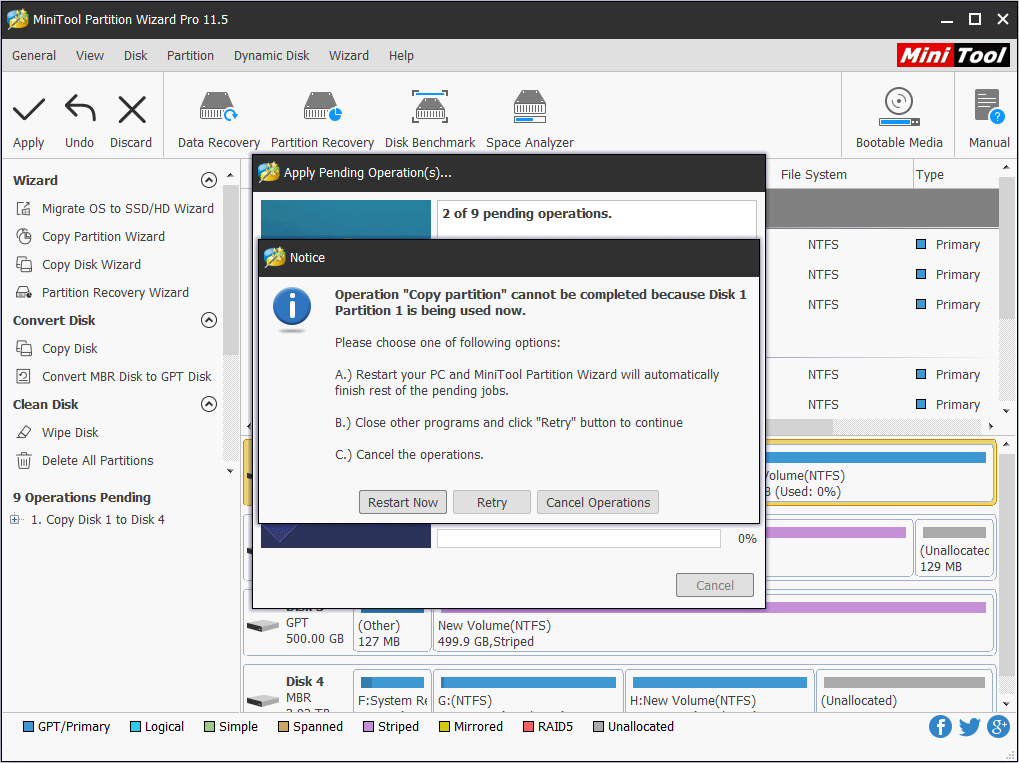This screenshot has height=763, width=1019.
Task: Click the Partition Recovery Wizard icon
Action: coord(23,292)
